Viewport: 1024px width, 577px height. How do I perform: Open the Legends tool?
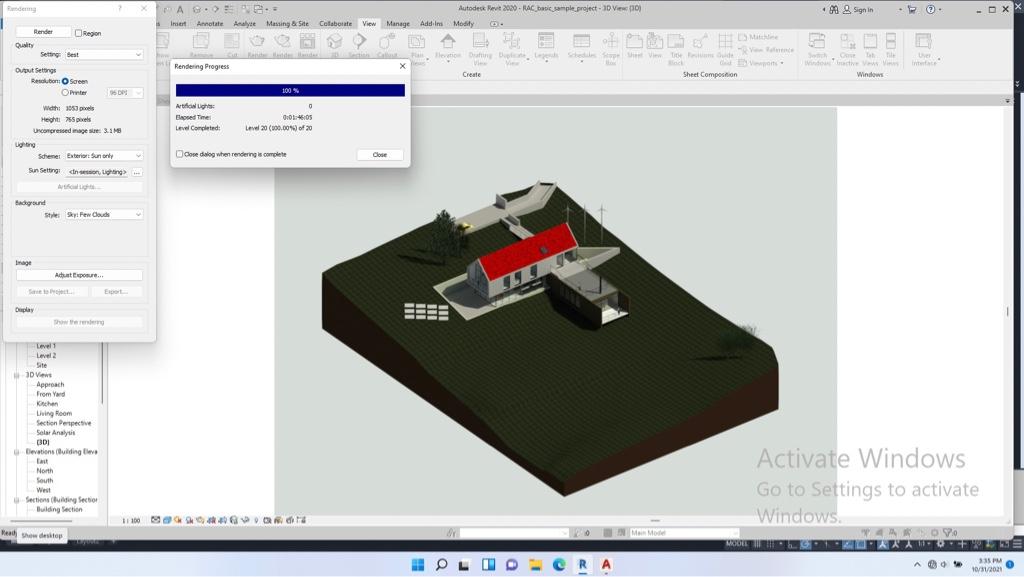pos(546,47)
